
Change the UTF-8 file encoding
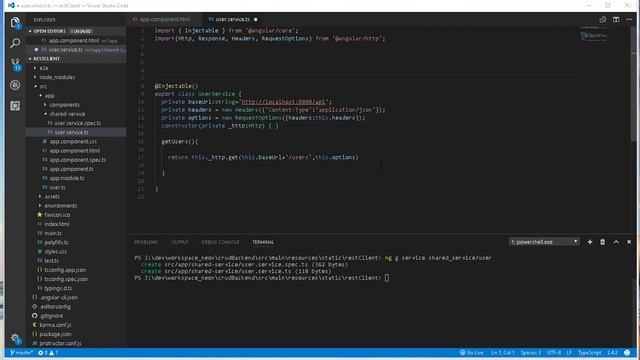[554, 353]
